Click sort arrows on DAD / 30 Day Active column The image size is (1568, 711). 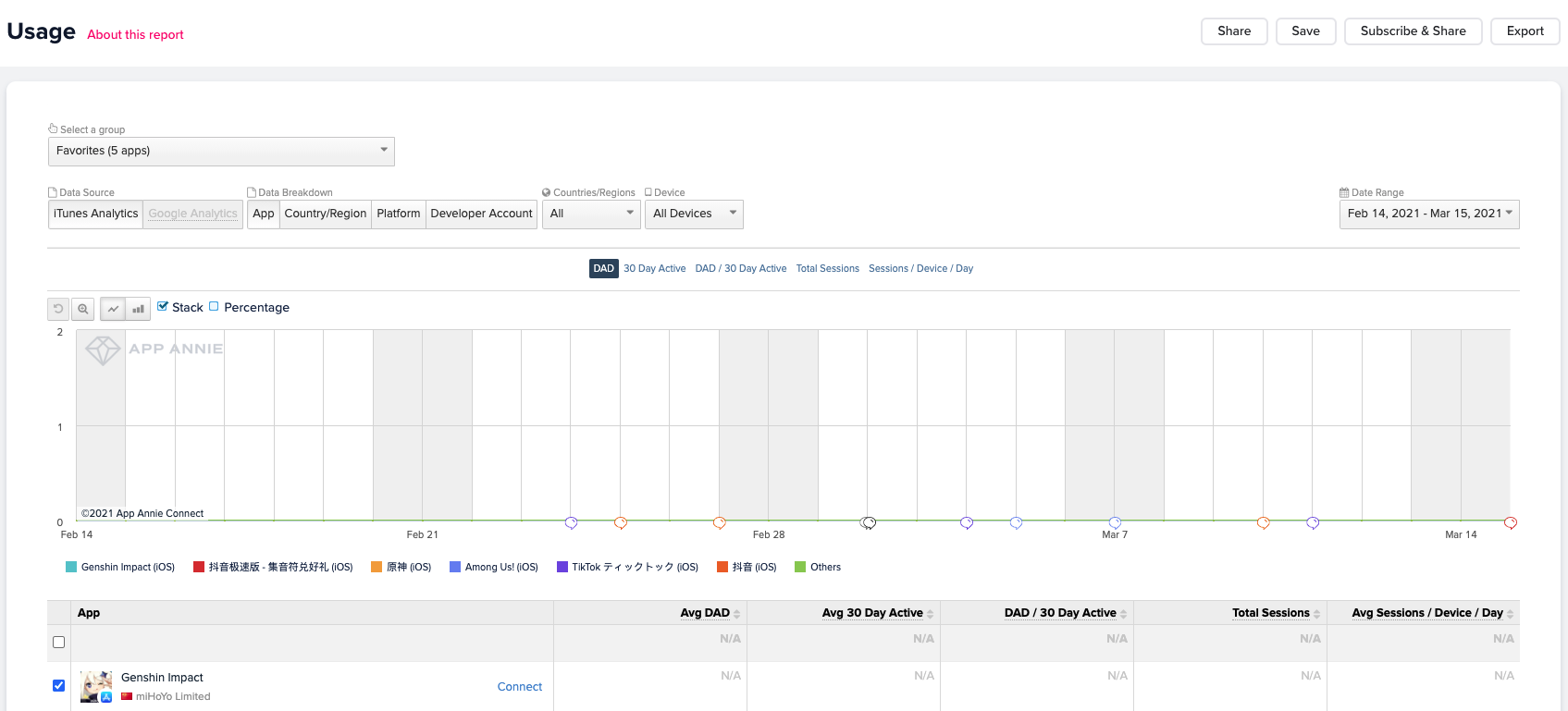pyautogui.click(x=1124, y=614)
